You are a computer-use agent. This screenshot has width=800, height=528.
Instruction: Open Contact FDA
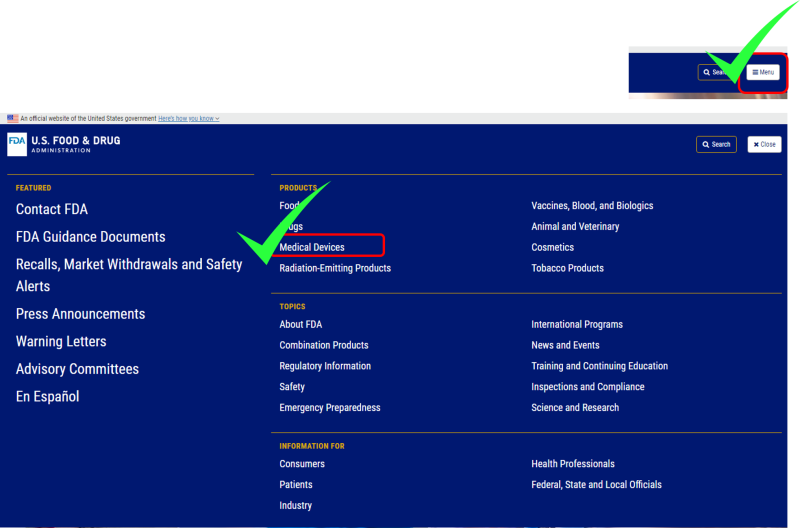click(52, 209)
